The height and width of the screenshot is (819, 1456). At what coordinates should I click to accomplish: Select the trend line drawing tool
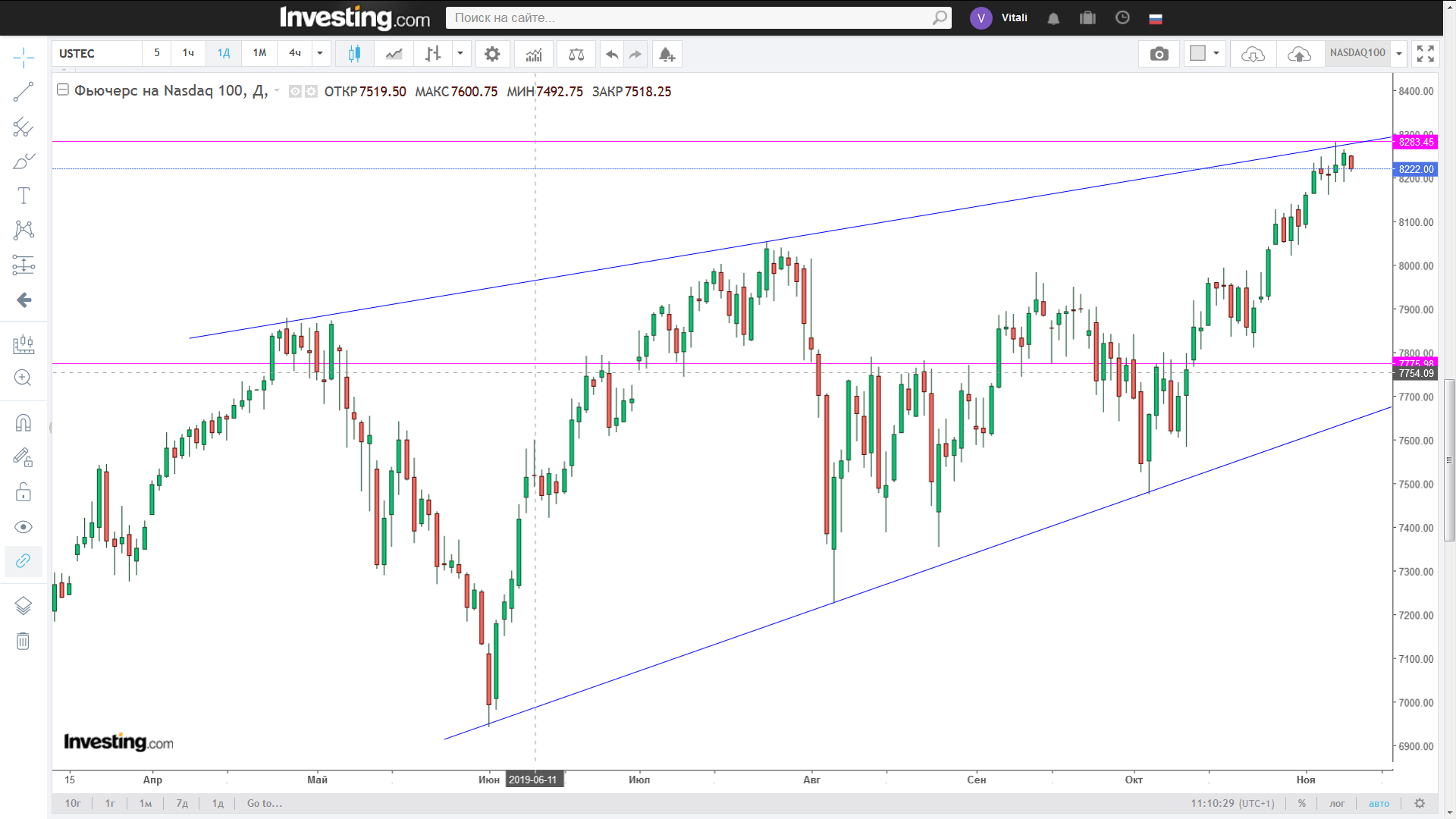pos(24,92)
